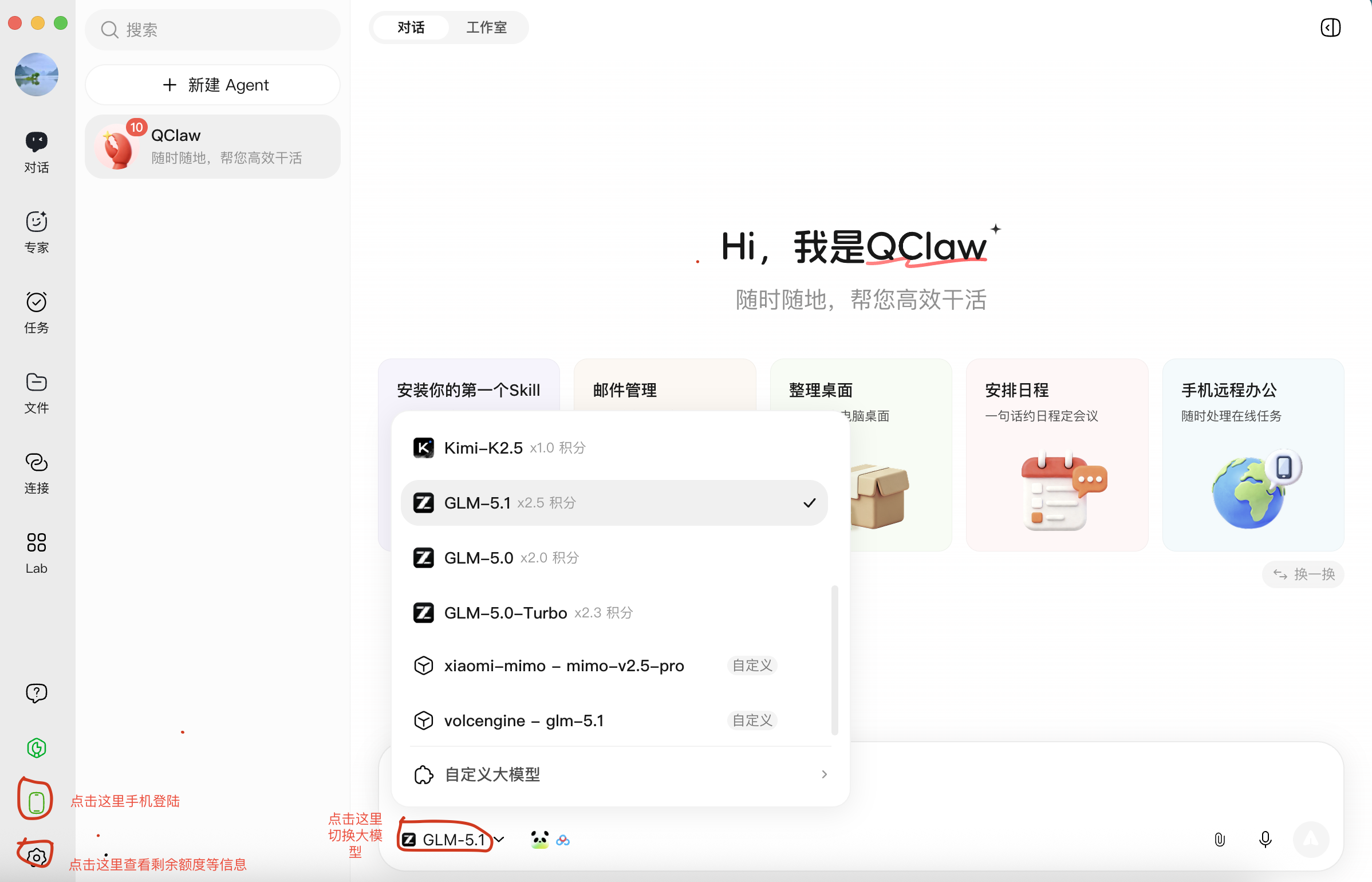Viewport: 1372px width, 882px height.
Task: Click the help question bubble icon
Action: 37,693
